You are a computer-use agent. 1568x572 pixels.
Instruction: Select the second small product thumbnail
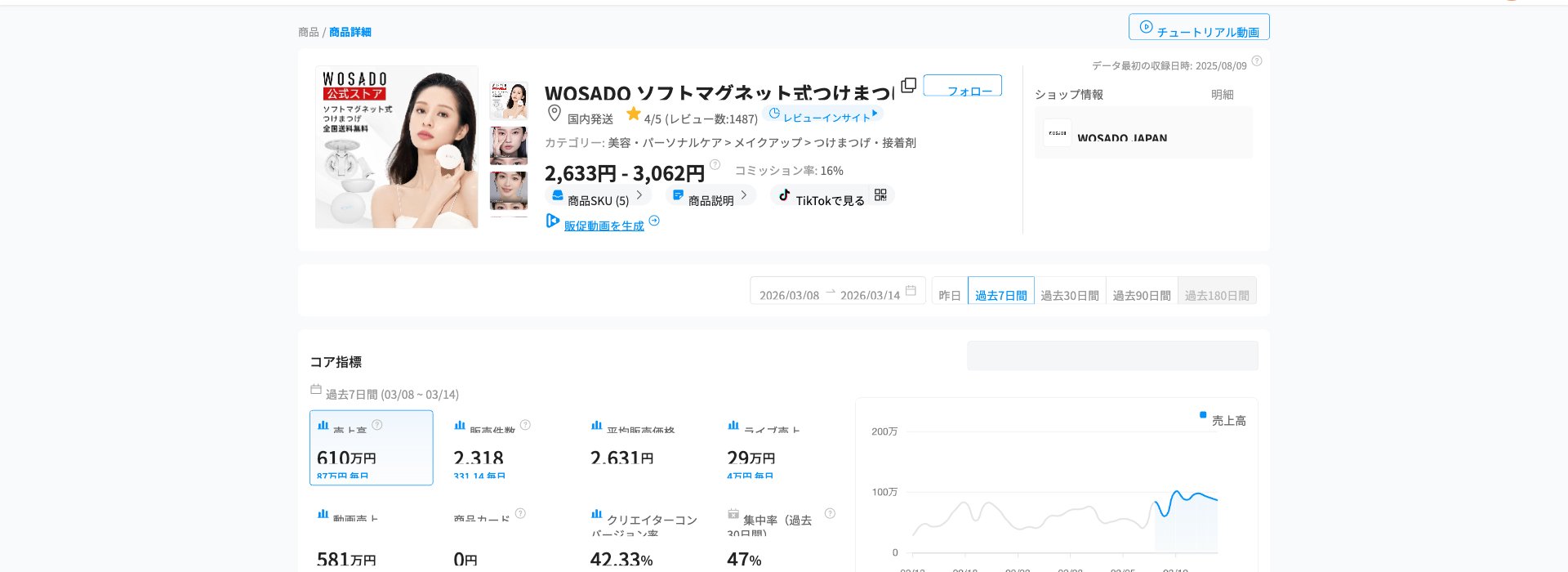pyautogui.click(x=509, y=145)
